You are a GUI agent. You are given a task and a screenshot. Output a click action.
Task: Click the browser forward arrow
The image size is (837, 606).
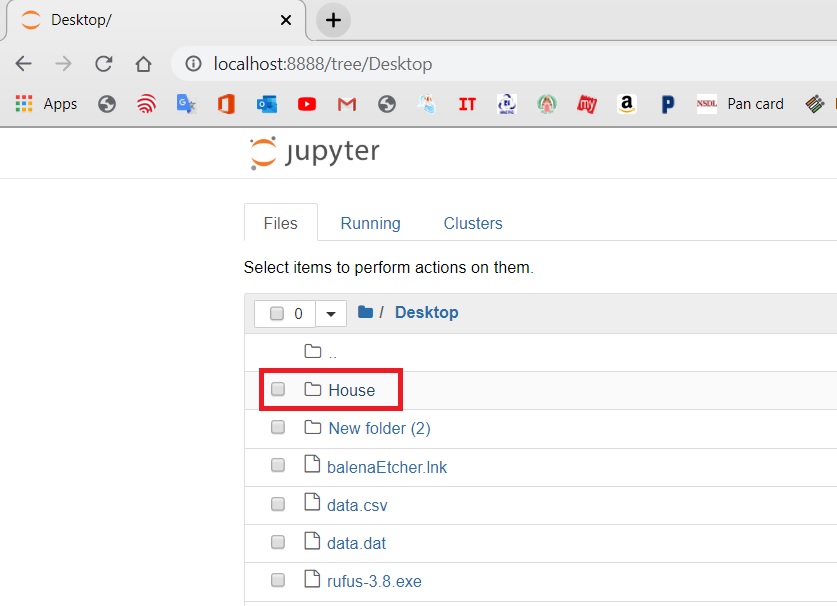pos(63,64)
